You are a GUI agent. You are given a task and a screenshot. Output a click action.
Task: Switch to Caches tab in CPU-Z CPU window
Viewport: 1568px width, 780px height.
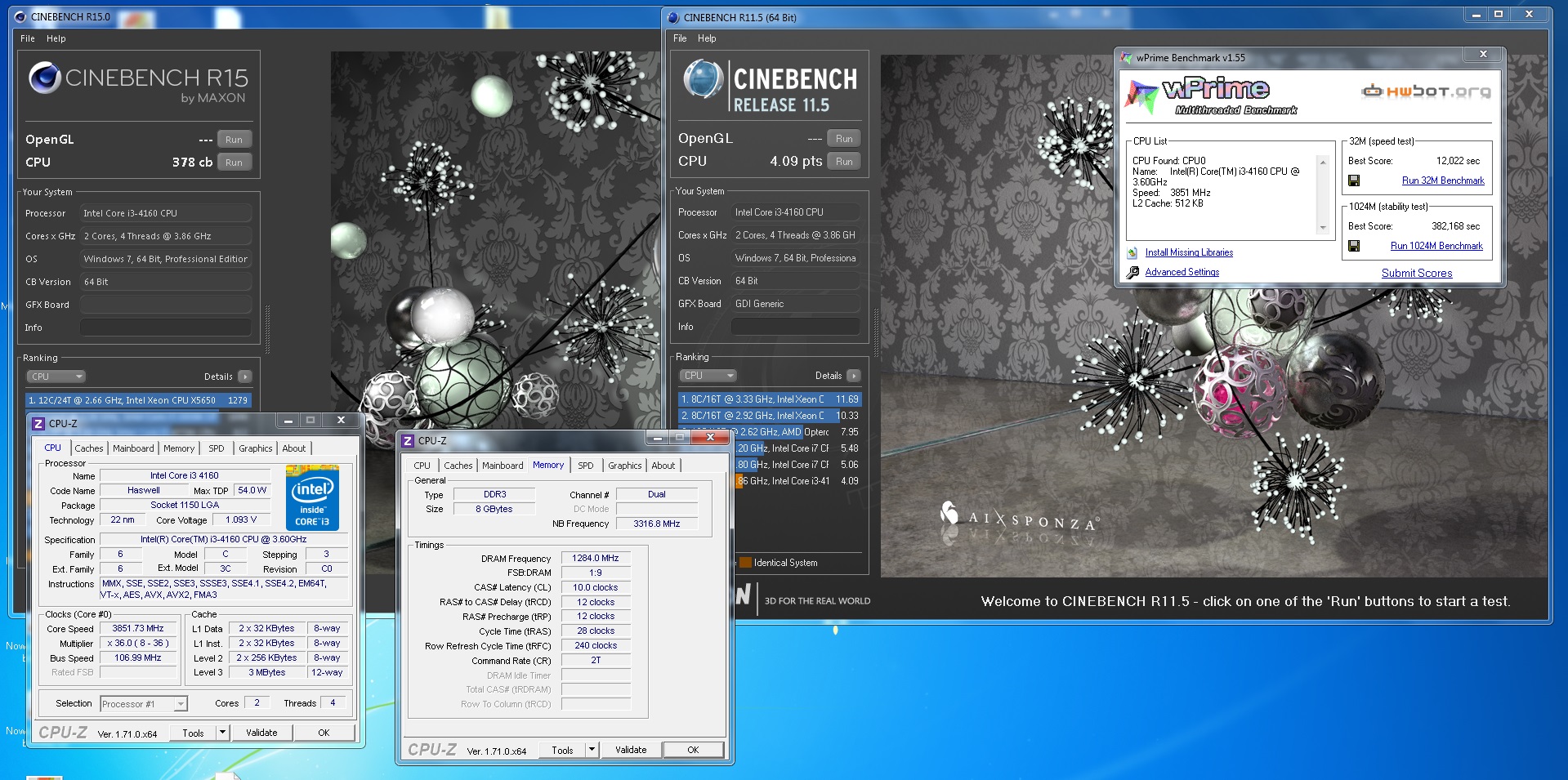click(x=89, y=448)
